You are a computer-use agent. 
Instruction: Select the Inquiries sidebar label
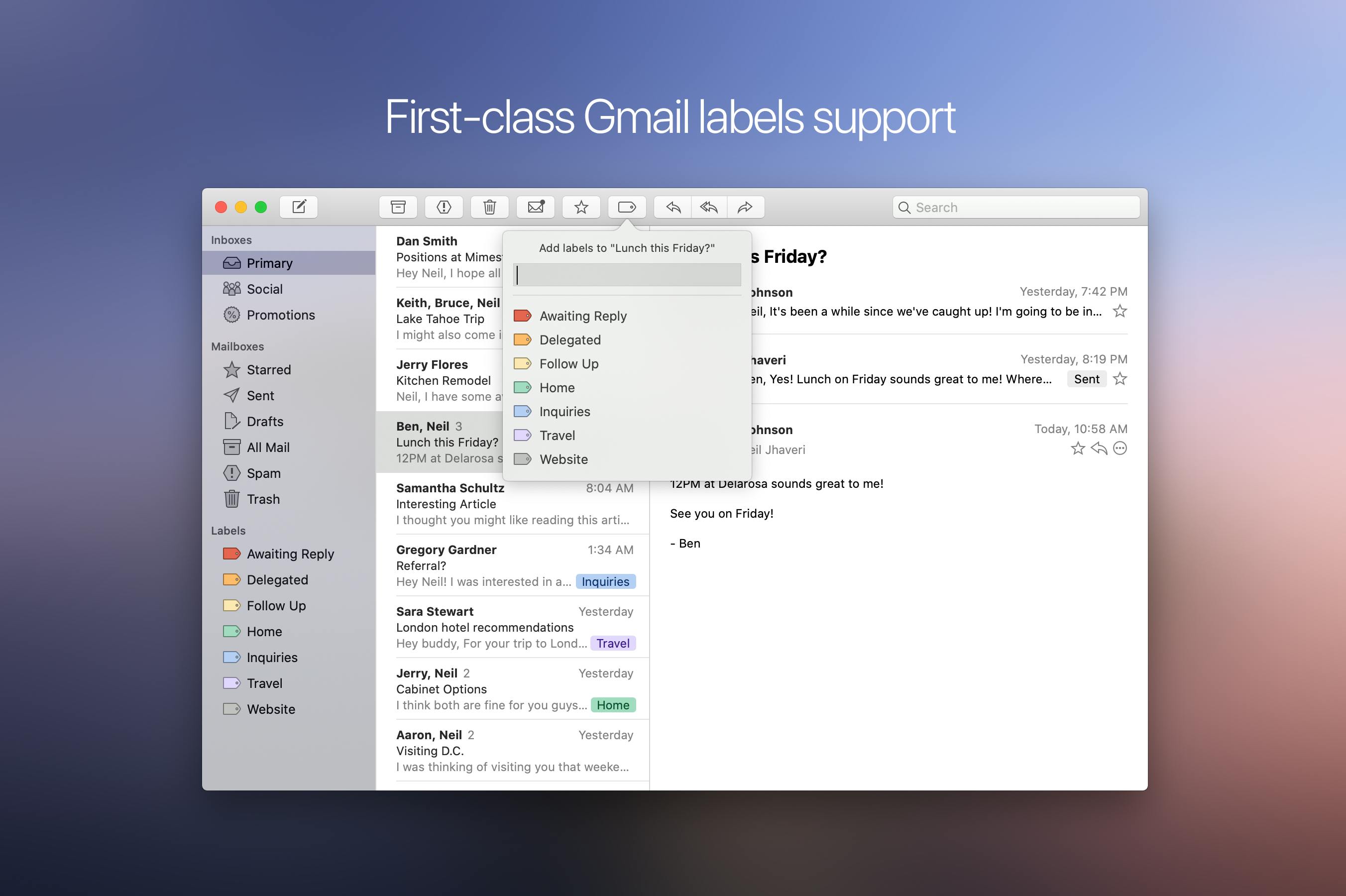(x=289, y=657)
